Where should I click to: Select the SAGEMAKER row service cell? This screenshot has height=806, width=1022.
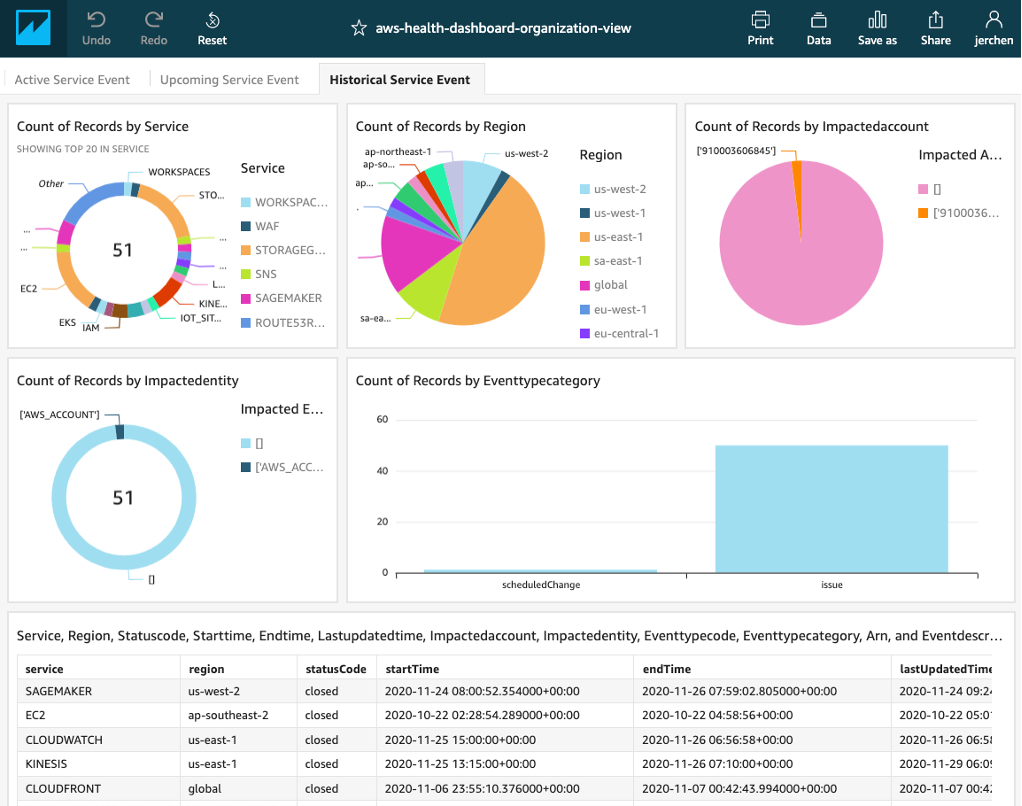58,692
